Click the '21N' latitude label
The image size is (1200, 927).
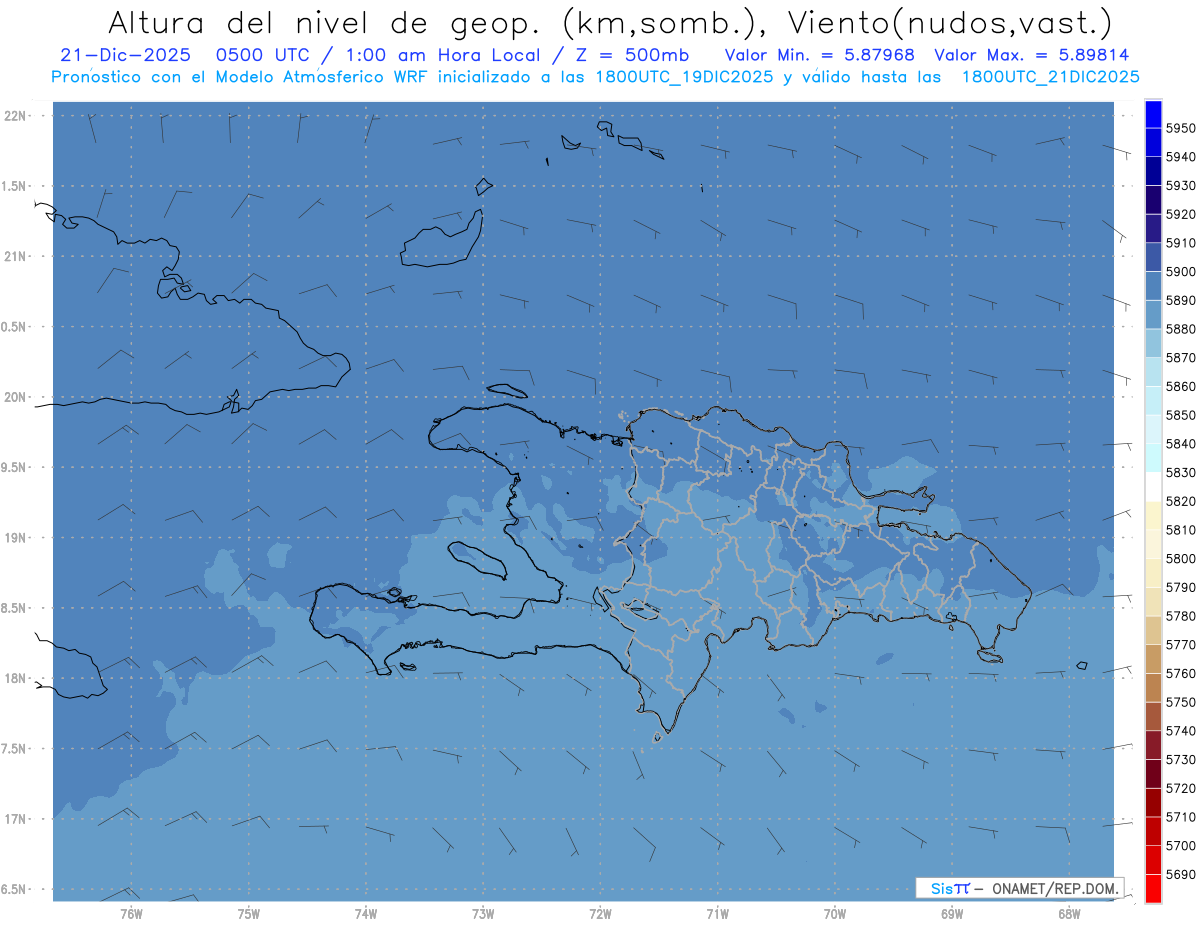click(15, 256)
